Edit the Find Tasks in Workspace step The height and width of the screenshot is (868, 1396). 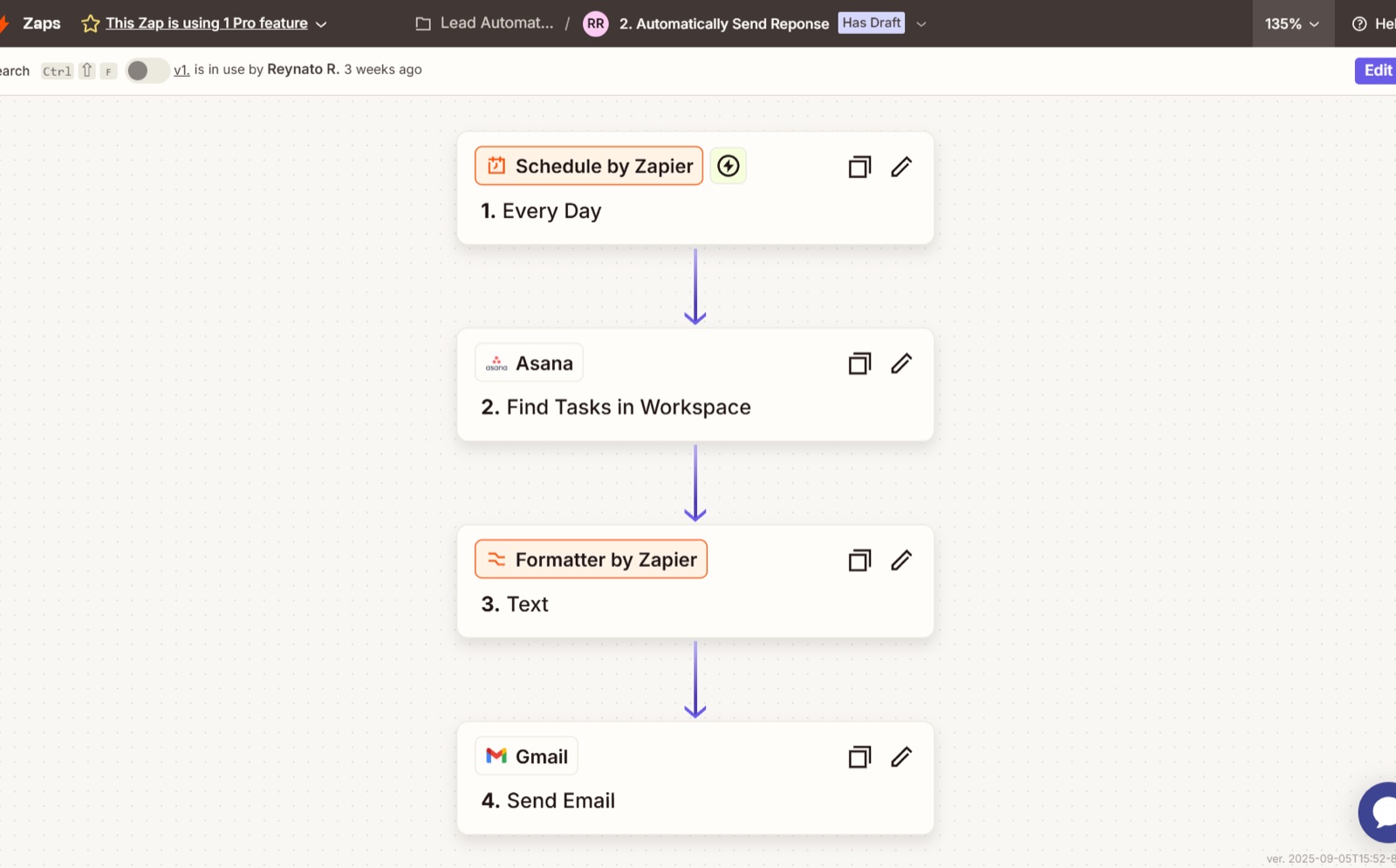point(901,364)
